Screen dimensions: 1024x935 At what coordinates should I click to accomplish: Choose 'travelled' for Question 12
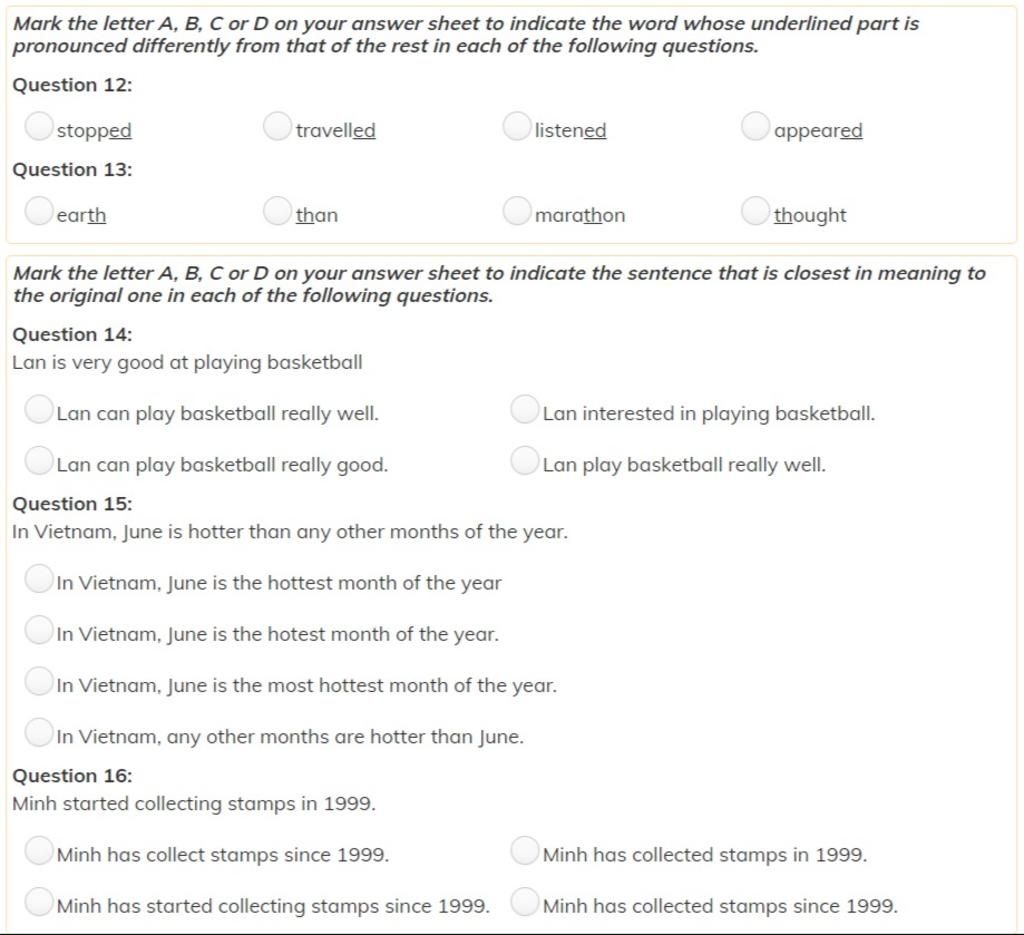278,125
